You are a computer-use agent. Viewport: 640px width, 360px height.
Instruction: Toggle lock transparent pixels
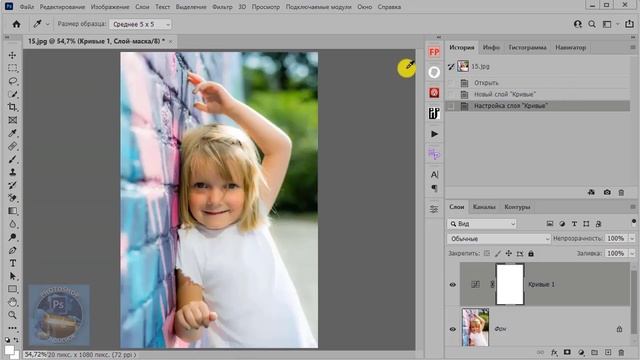point(487,253)
